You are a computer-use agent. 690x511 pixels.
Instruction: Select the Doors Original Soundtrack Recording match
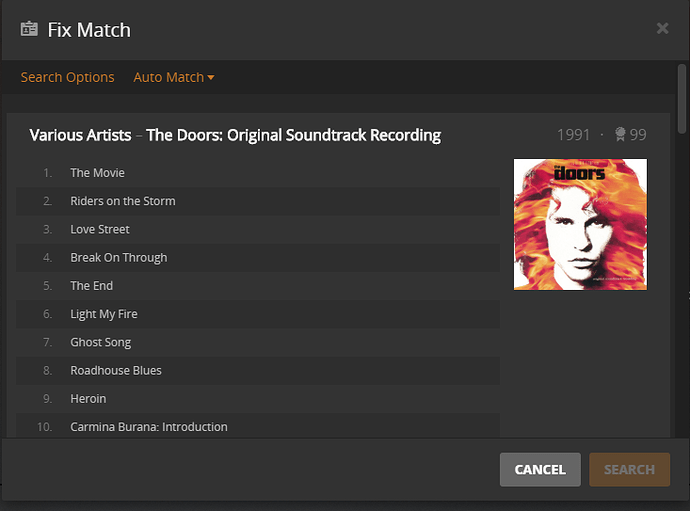tap(235, 135)
